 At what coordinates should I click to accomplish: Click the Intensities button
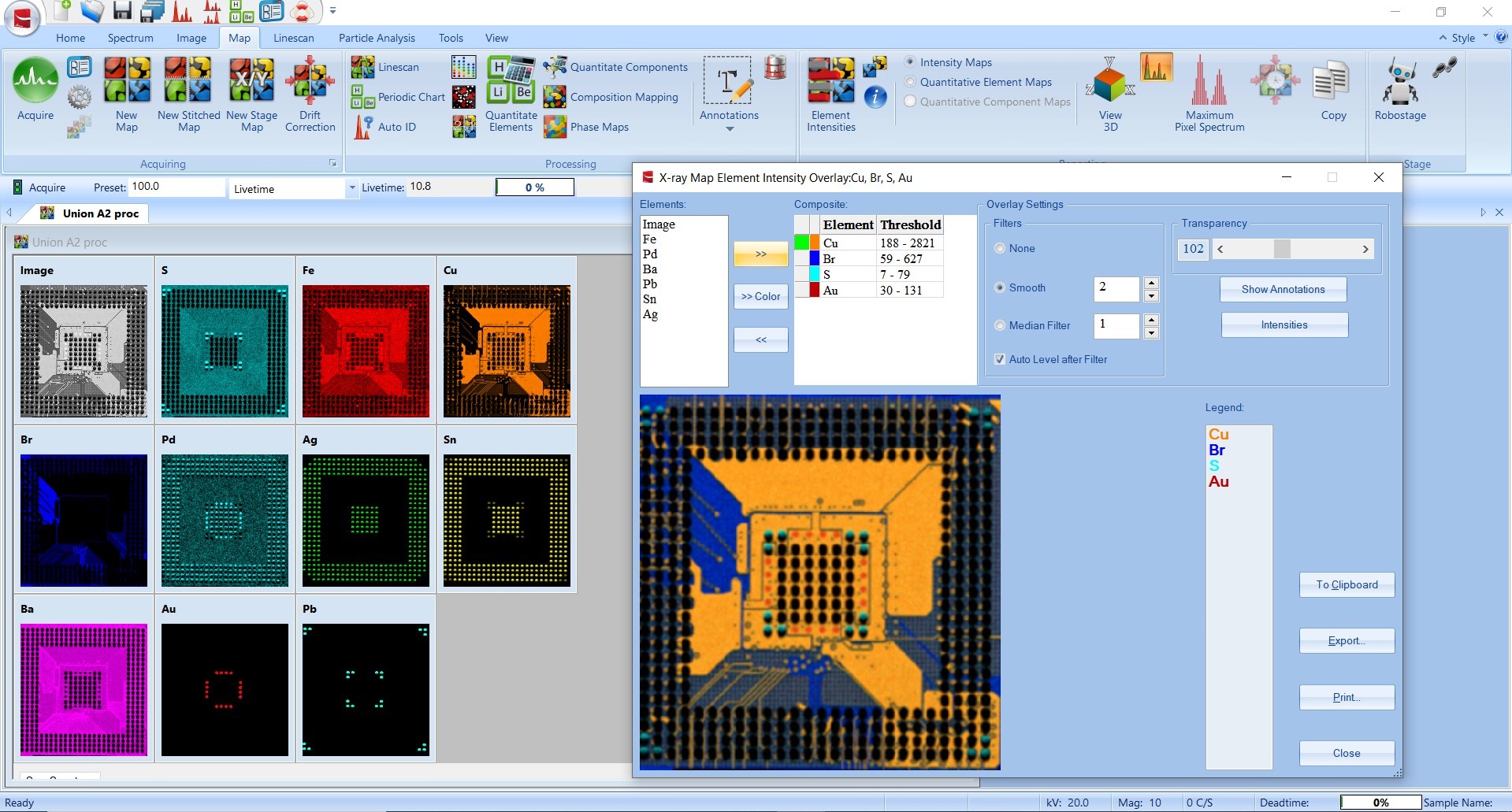[x=1284, y=324]
